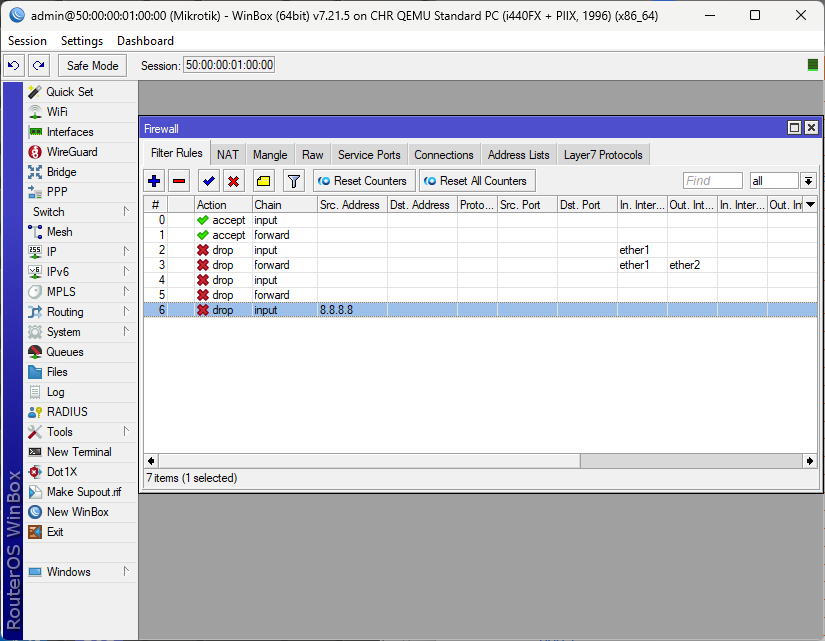Click the Session address field
The width and height of the screenshot is (825, 641).
[x=229, y=65]
